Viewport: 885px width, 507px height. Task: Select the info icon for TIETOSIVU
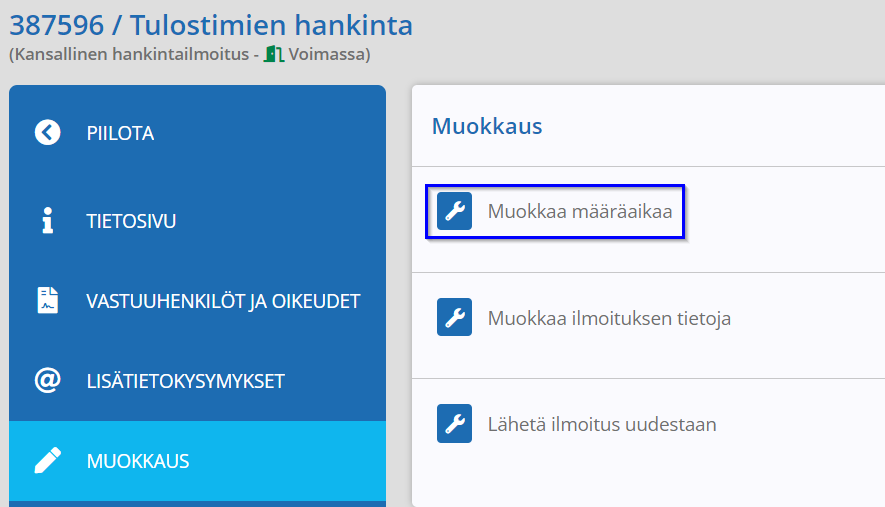(x=47, y=220)
